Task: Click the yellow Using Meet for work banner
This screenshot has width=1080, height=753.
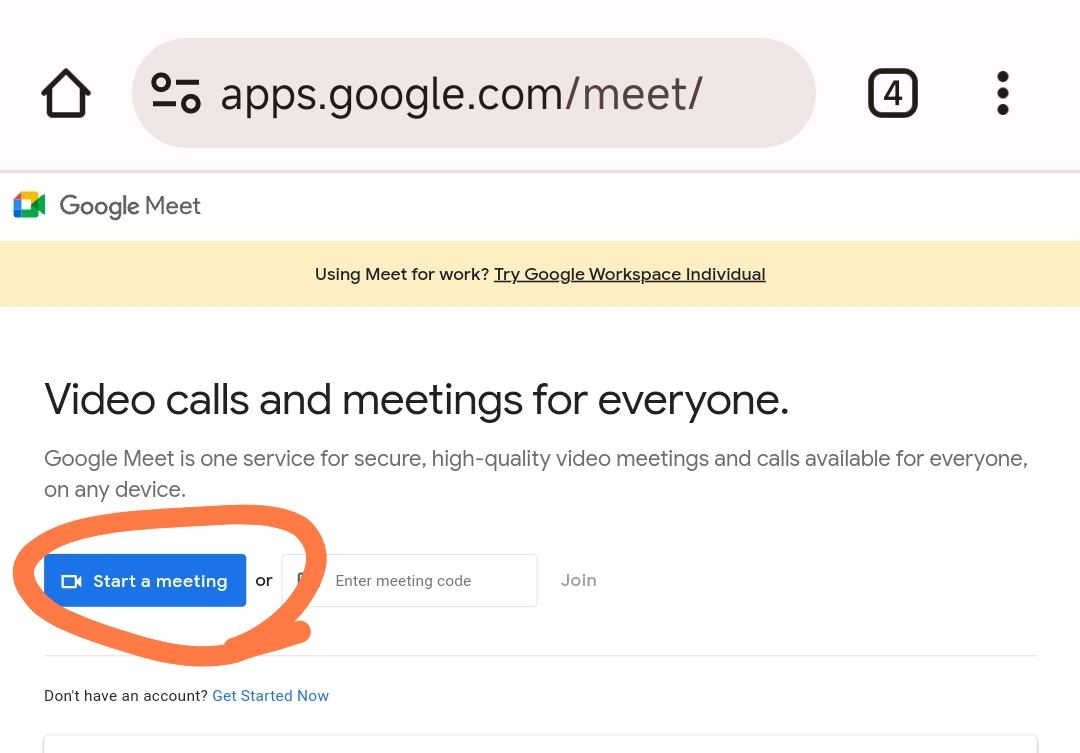Action: tap(540, 273)
